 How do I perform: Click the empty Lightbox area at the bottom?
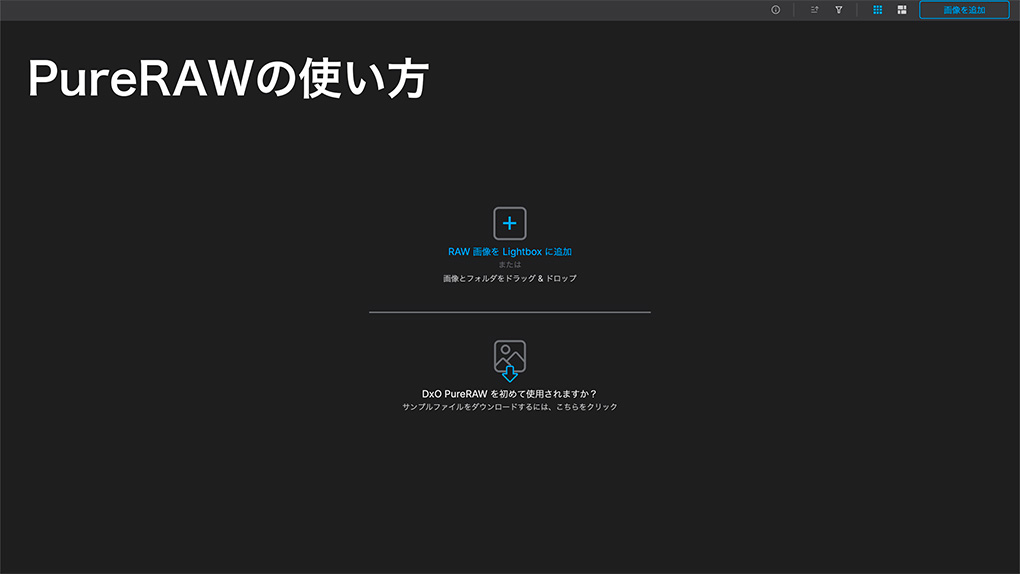pos(509,510)
